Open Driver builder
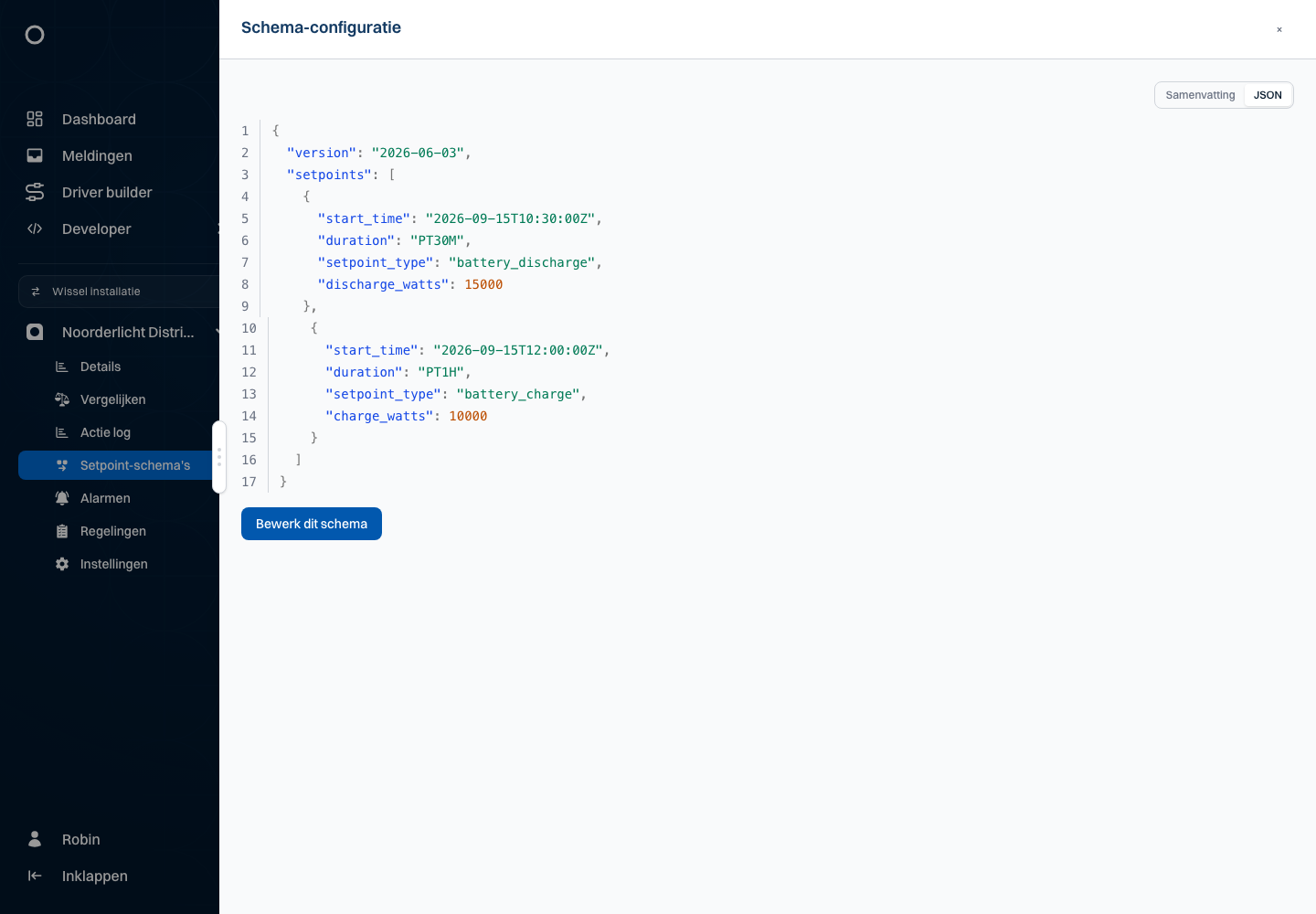The image size is (1316, 914). [x=107, y=192]
